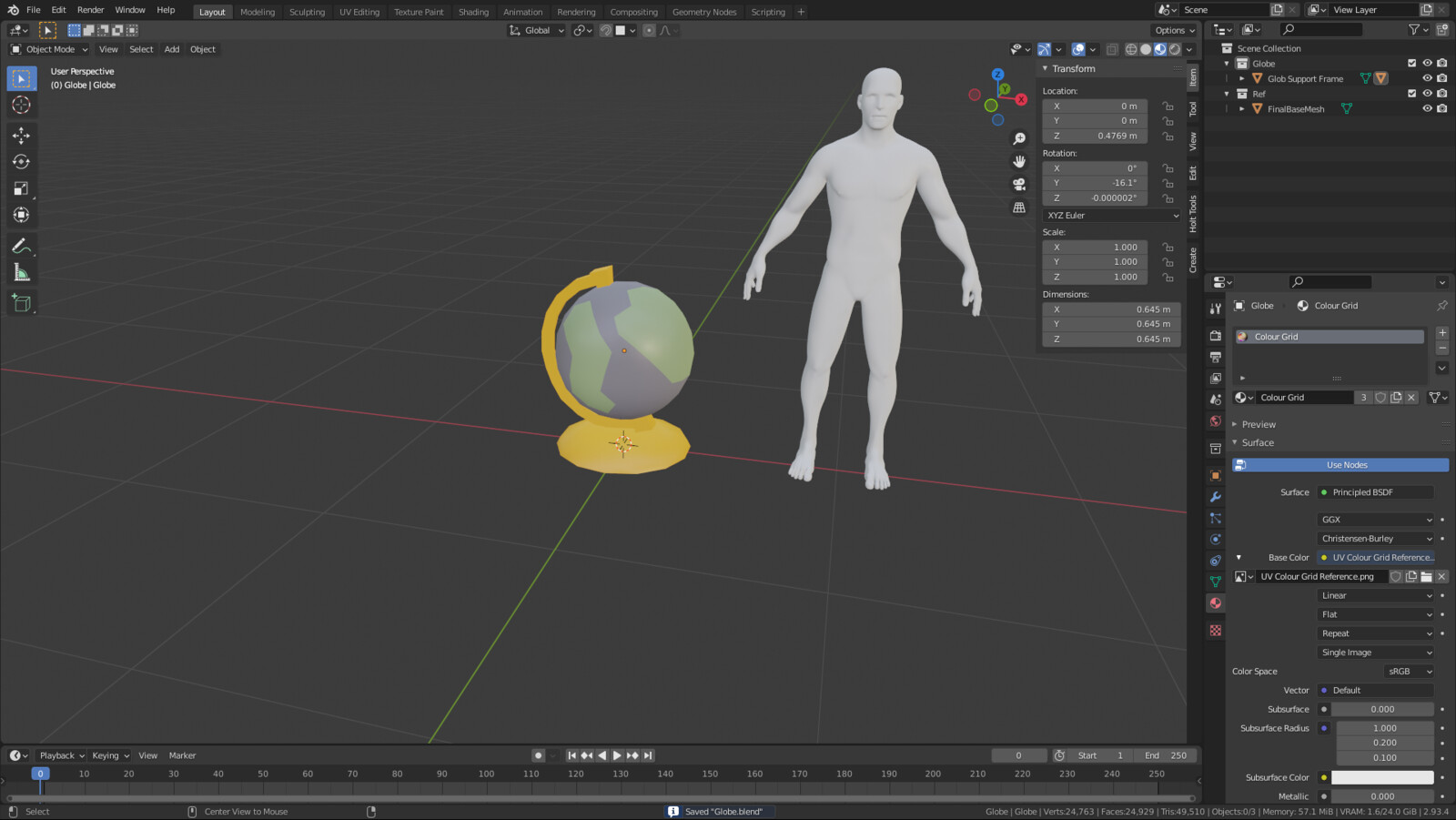Pick the Measure ruler tool
The image size is (1456, 820).
pos(21,272)
